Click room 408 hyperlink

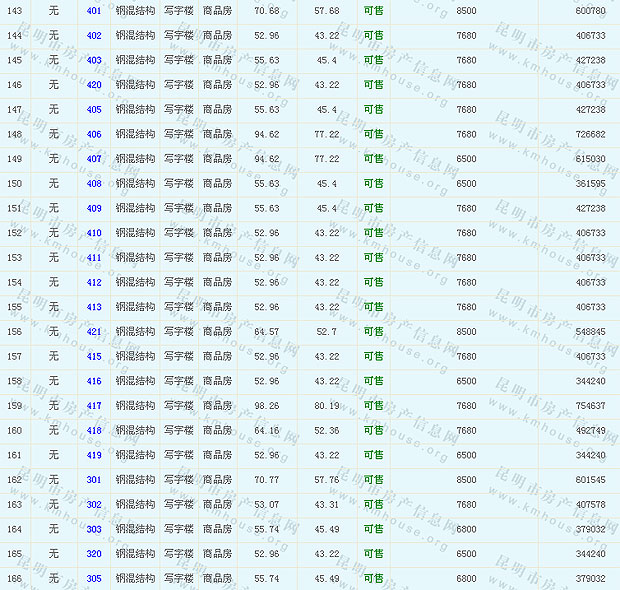pos(94,184)
